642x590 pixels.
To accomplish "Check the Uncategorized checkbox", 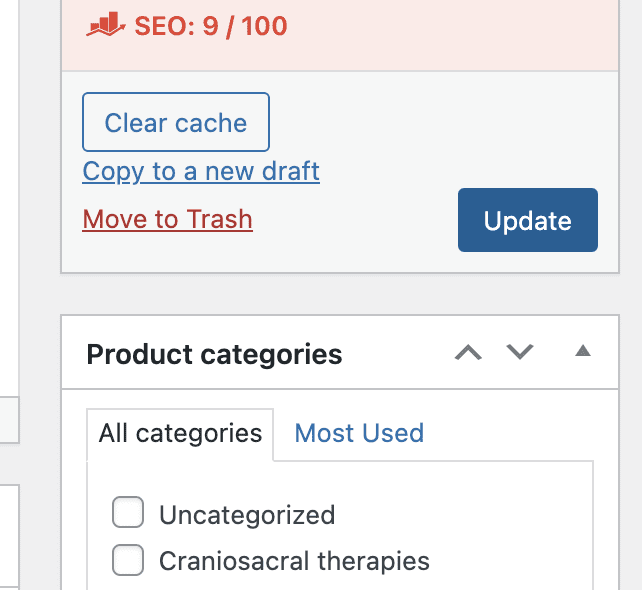I will coord(128,512).
